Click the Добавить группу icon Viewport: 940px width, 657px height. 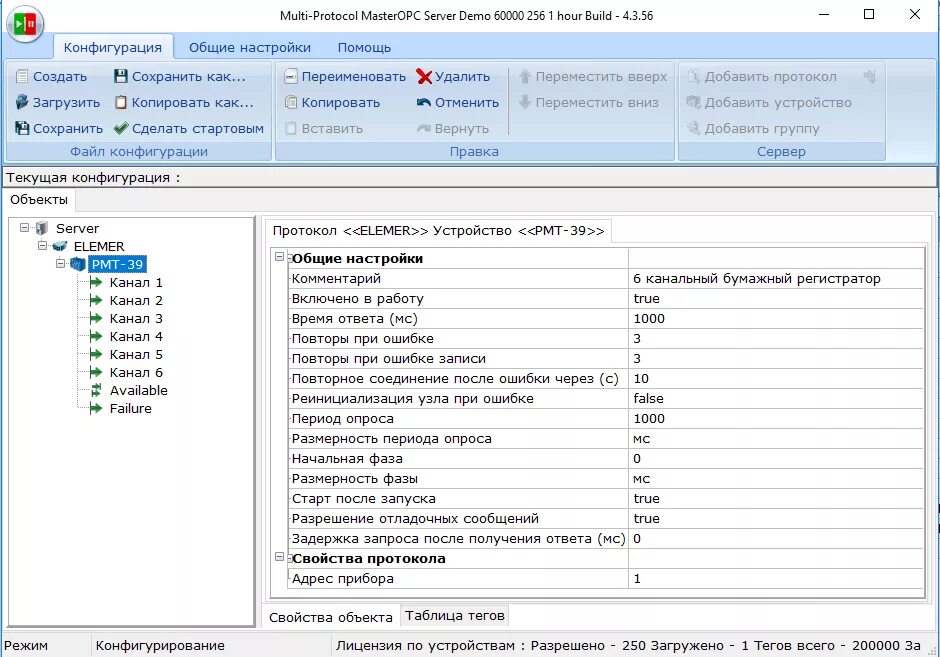click(x=694, y=128)
